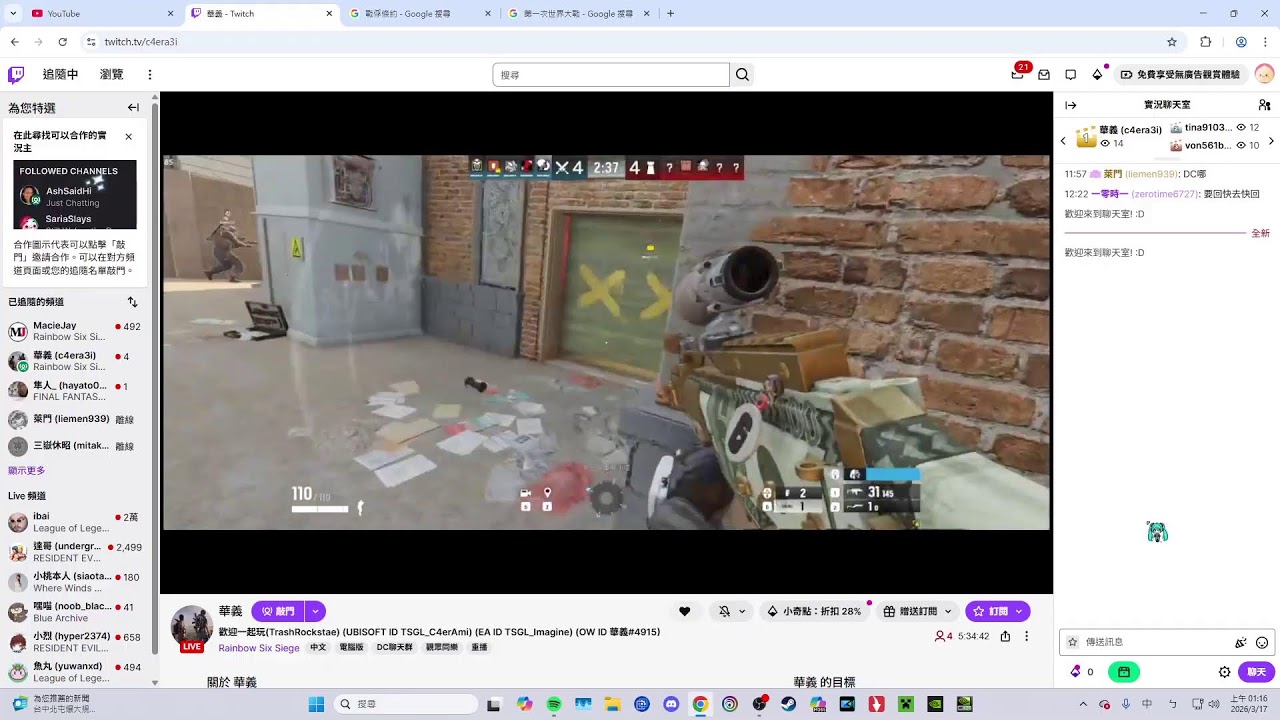Image resolution: width=1280 pixels, height=720 pixels.
Task: Switch to the YouTube browser tab
Action: point(103,14)
